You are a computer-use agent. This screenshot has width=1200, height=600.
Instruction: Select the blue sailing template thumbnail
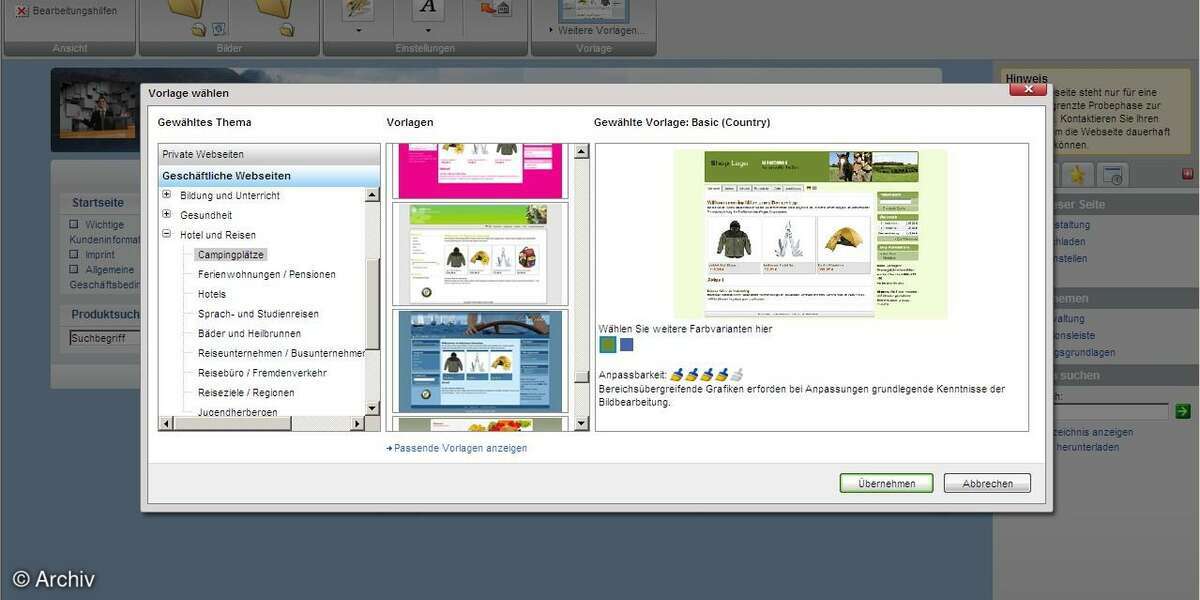479,360
